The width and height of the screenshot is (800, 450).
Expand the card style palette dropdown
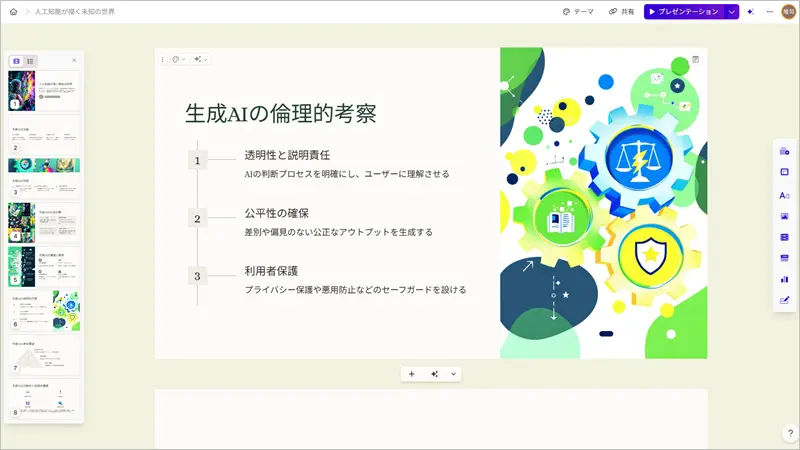coord(179,60)
